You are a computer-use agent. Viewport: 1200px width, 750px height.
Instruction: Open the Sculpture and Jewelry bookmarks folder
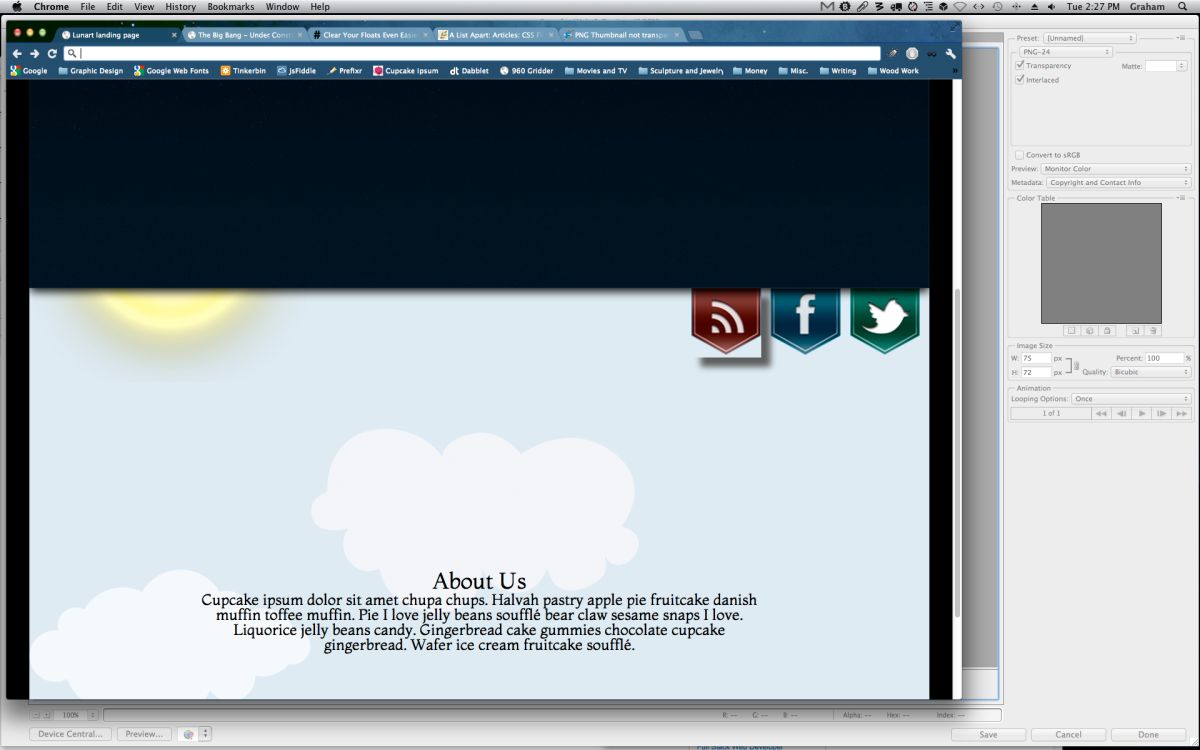(x=680, y=71)
